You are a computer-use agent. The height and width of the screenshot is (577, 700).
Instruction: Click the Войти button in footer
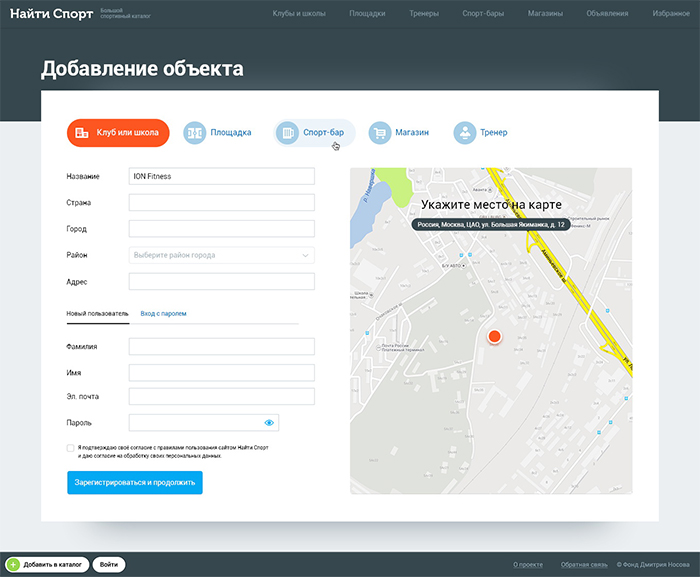[109, 565]
